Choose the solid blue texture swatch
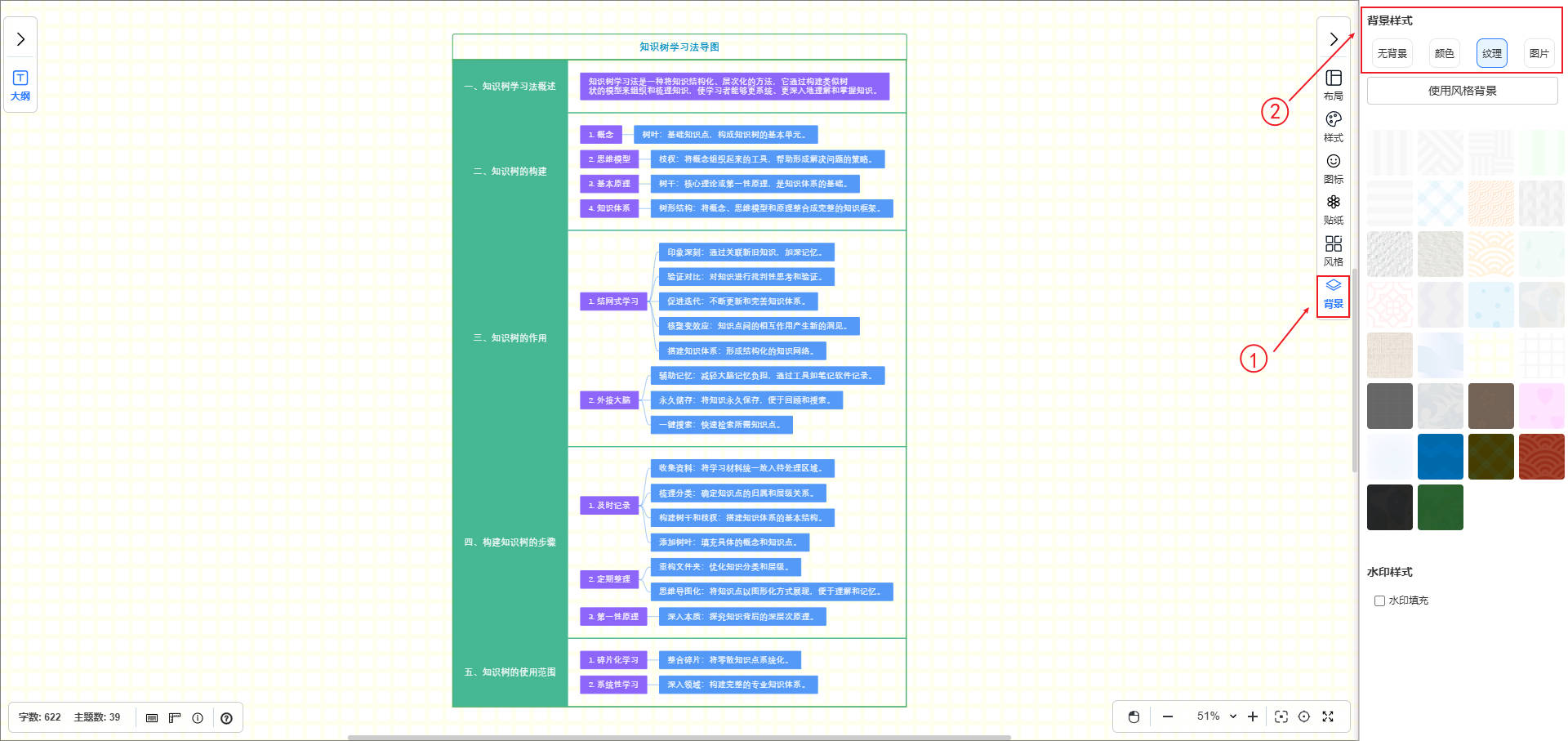The width and height of the screenshot is (1568, 741). [1440, 456]
